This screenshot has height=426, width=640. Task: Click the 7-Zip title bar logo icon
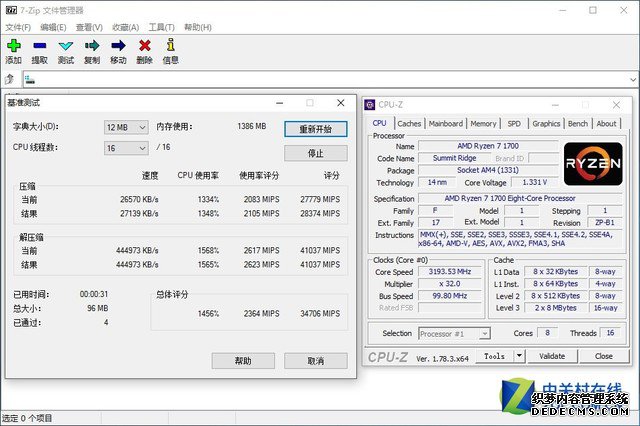pos(11,10)
